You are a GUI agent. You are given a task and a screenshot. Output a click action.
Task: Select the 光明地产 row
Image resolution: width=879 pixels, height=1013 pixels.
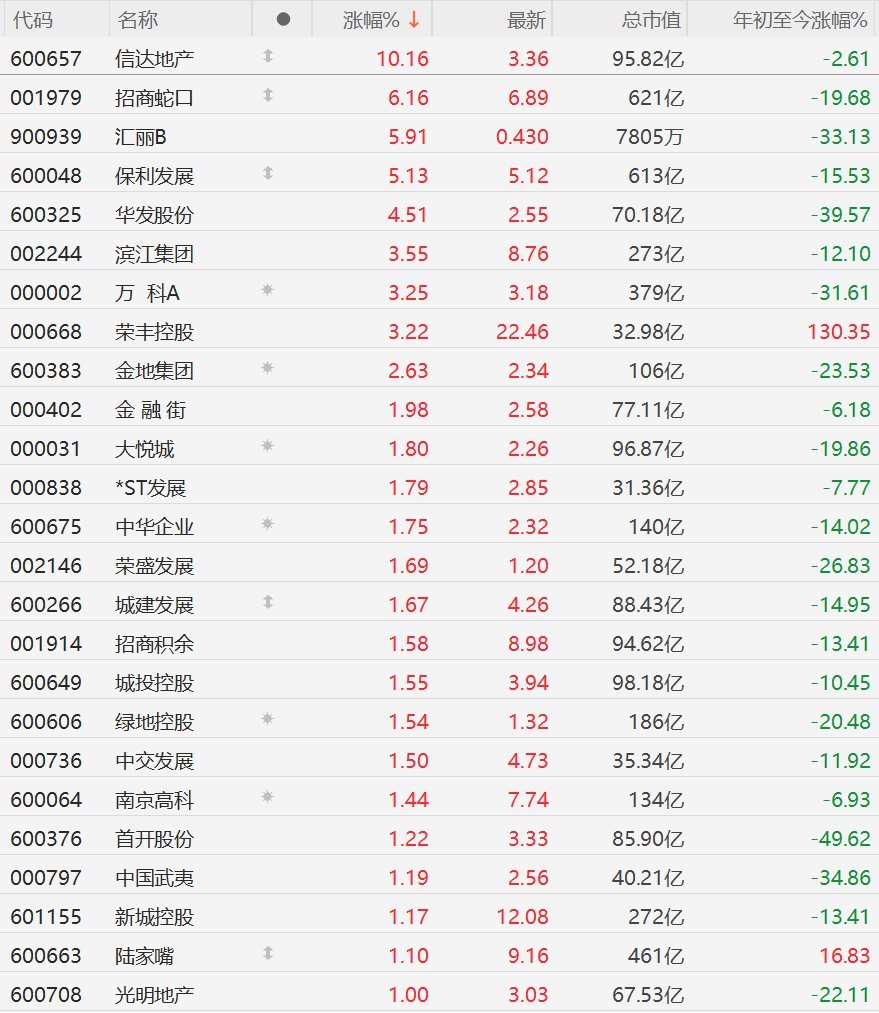coord(439,994)
